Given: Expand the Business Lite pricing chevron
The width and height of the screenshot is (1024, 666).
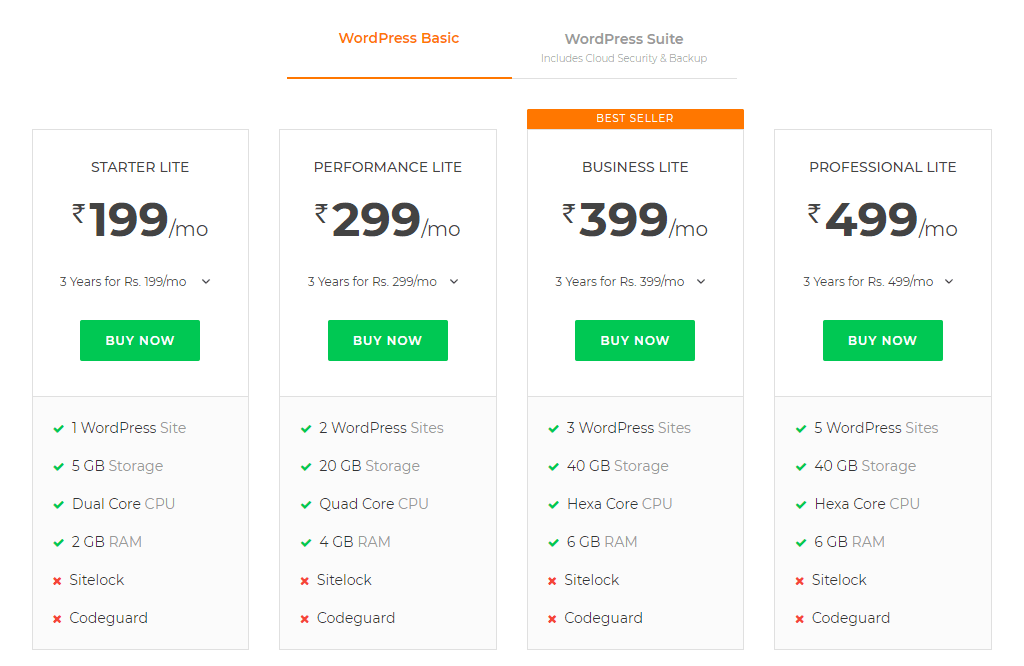Looking at the screenshot, I should (701, 281).
